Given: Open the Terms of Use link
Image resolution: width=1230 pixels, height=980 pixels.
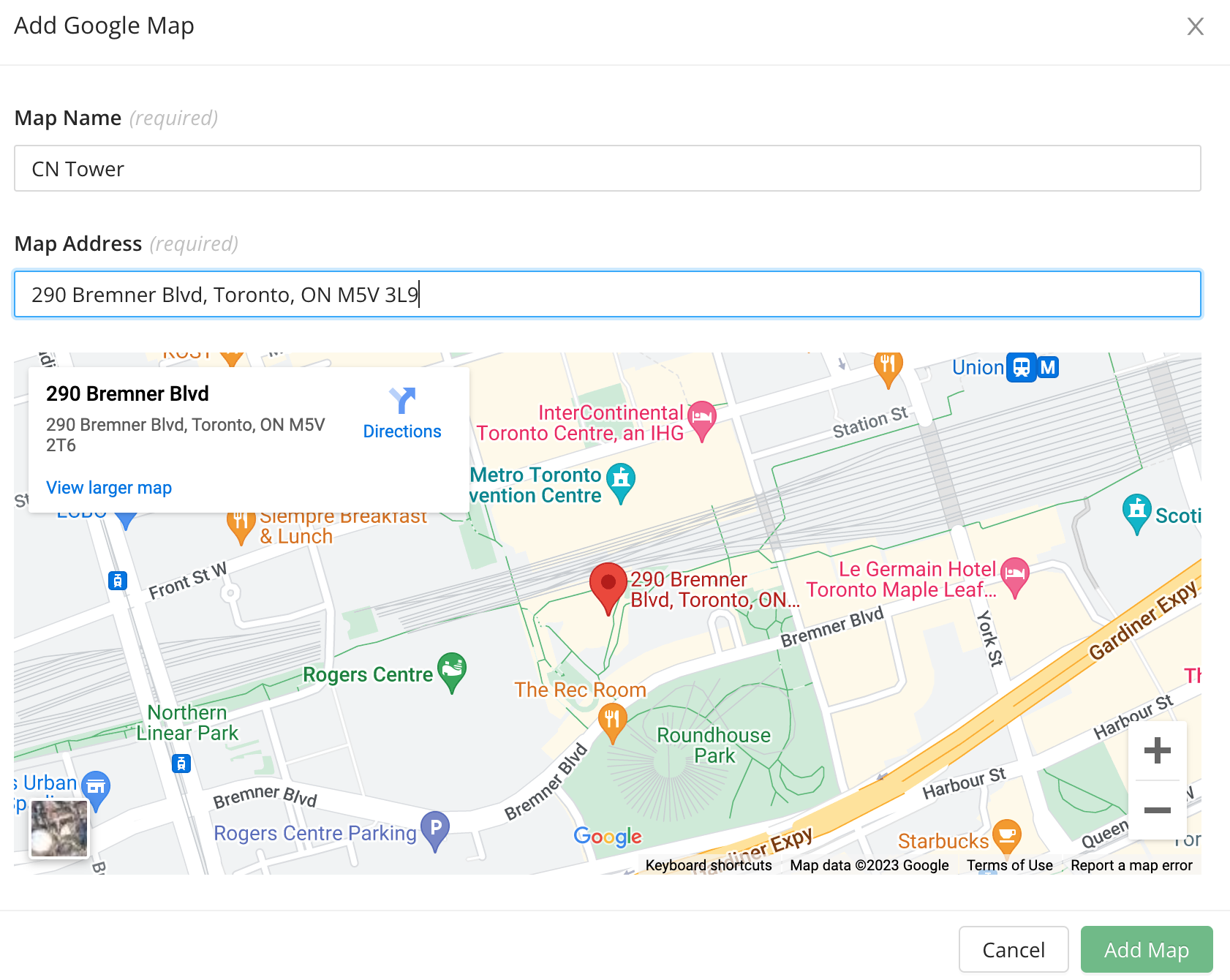Looking at the screenshot, I should pos(1009,865).
